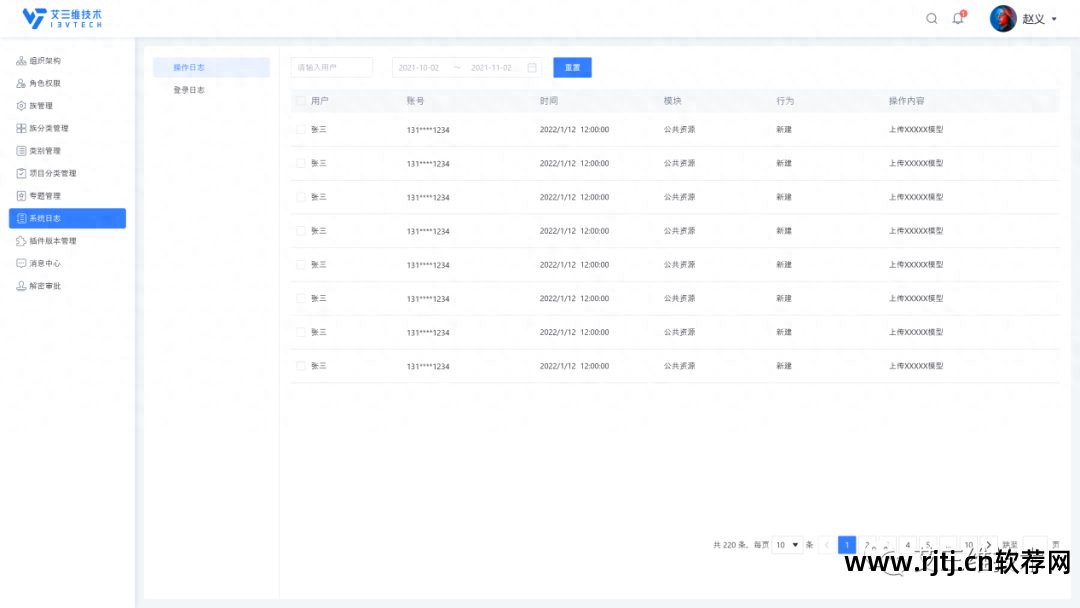Click the 赵义 user avatar
Image resolution: width=1080 pixels, height=608 pixels.
tap(1003, 19)
